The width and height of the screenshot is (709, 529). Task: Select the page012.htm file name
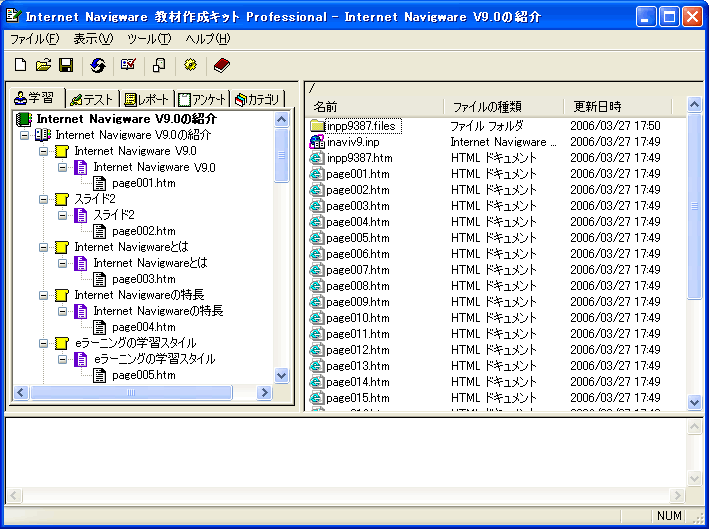point(358,350)
